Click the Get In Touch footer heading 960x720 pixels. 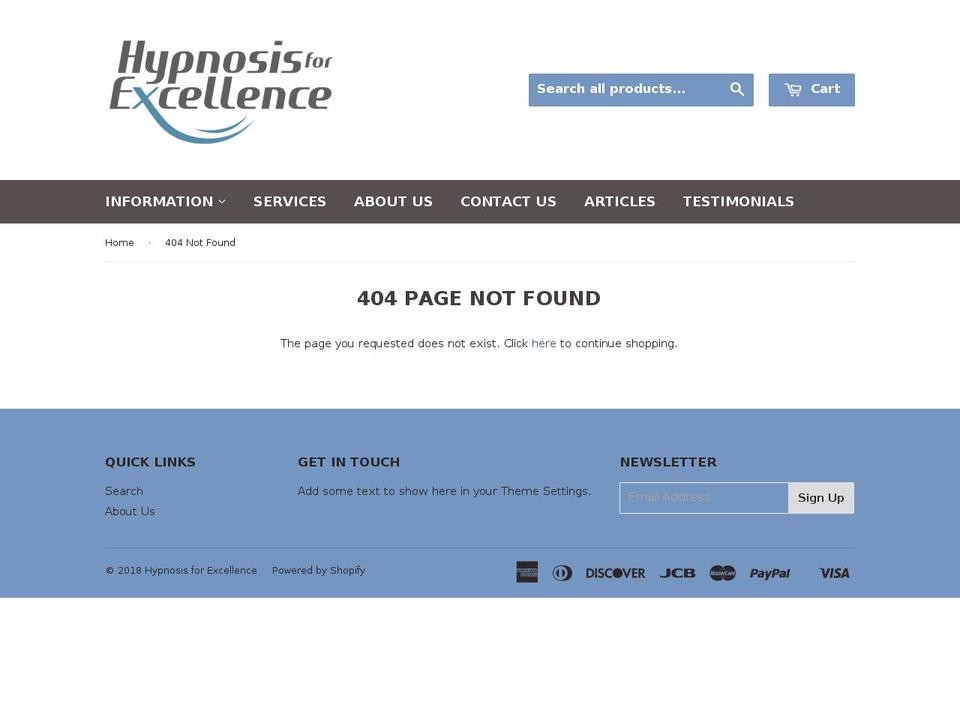pyautogui.click(x=348, y=462)
